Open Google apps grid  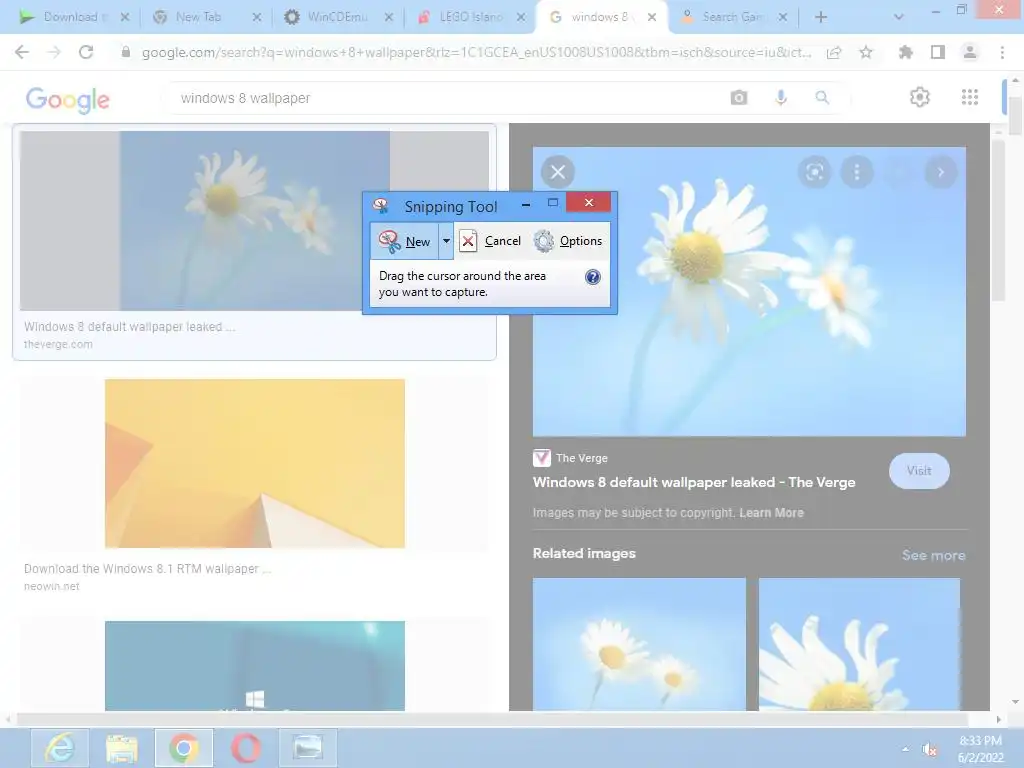click(970, 97)
